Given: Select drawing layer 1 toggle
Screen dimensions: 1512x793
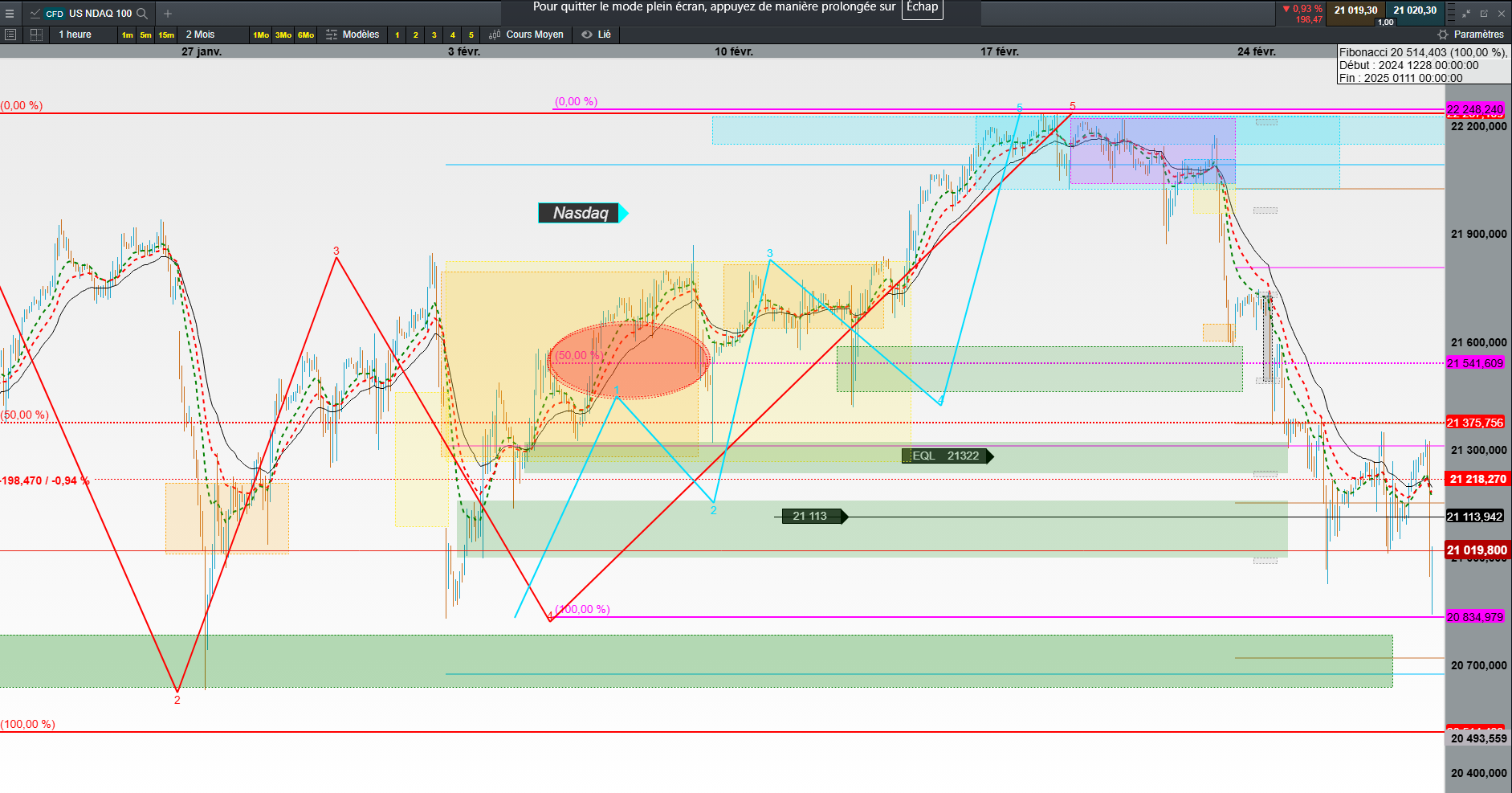Looking at the screenshot, I should pyautogui.click(x=397, y=35).
